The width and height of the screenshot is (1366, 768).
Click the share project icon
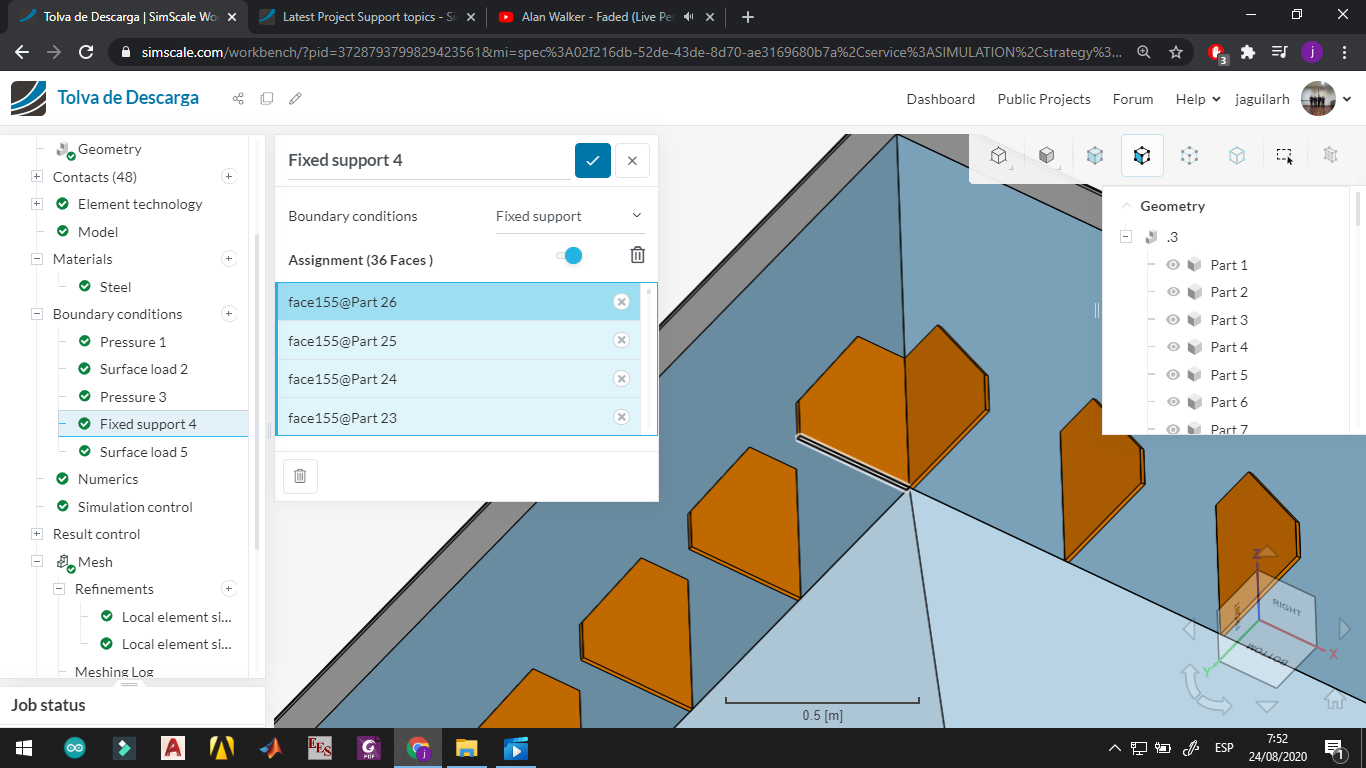238,98
